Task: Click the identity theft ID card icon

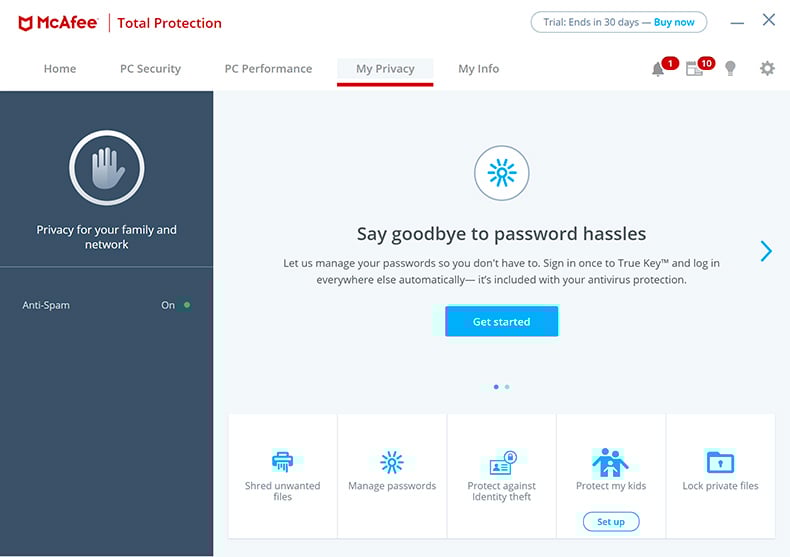Action: pyautogui.click(x=503, y=463)
